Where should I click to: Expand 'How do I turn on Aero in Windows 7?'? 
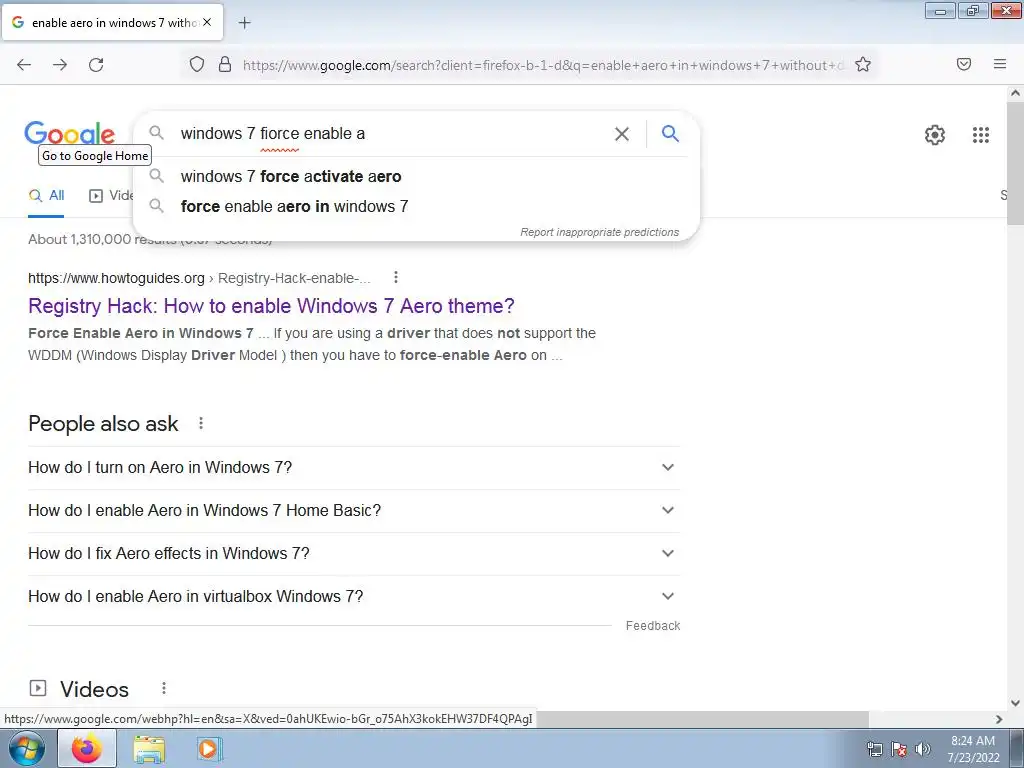point(353,468)
